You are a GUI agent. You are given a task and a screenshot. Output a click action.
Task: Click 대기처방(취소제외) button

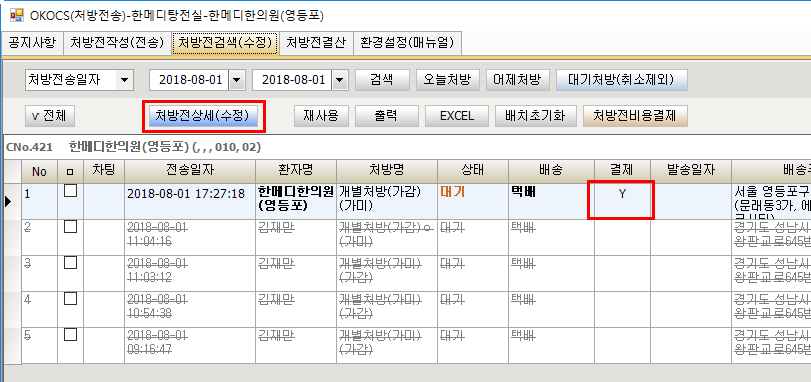pyautogui.click(x=622, y=80)
